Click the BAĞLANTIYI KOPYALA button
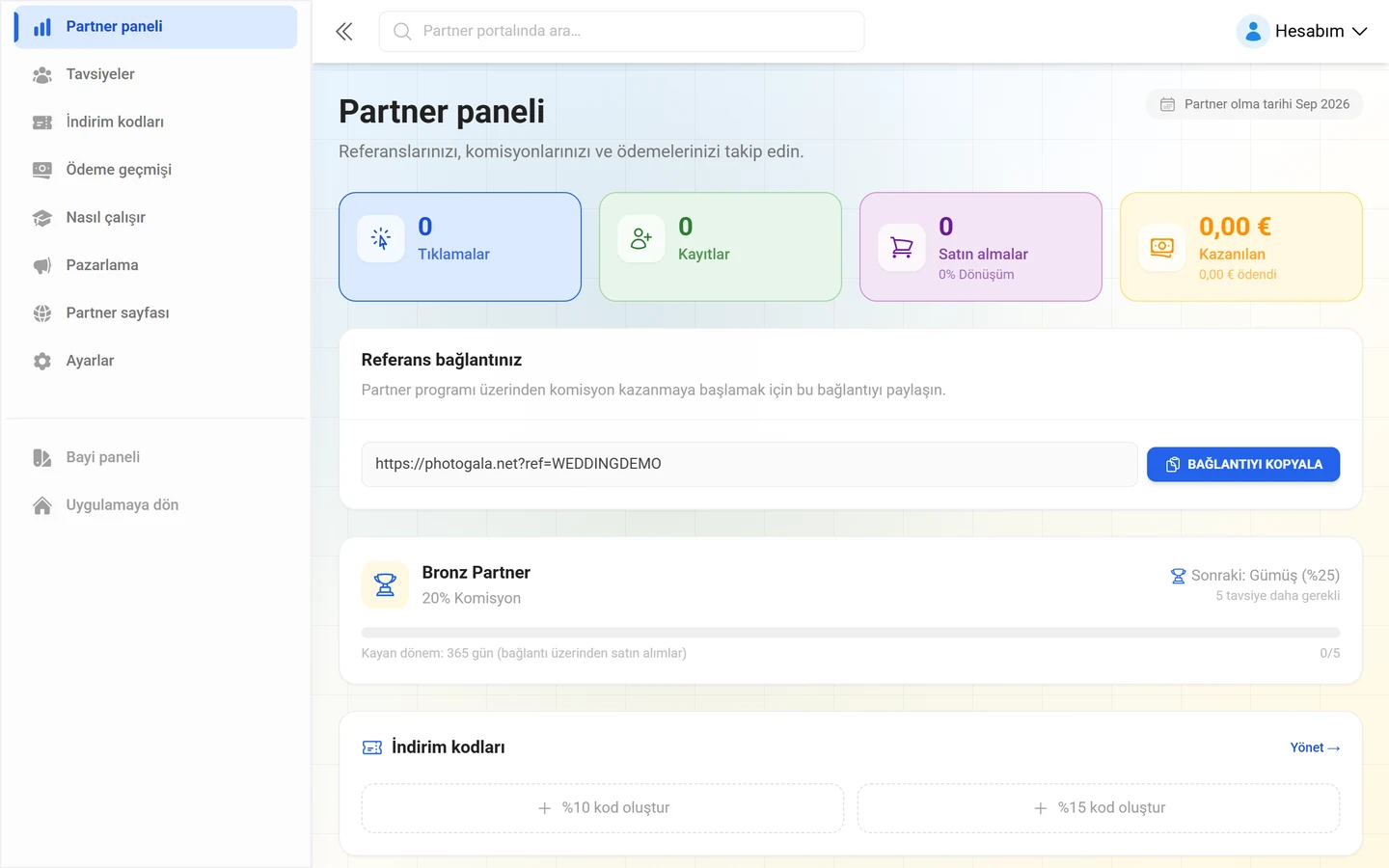The width and height of the screenshot is (1389, 868). pyautogui.click(x=1243, y=465)
